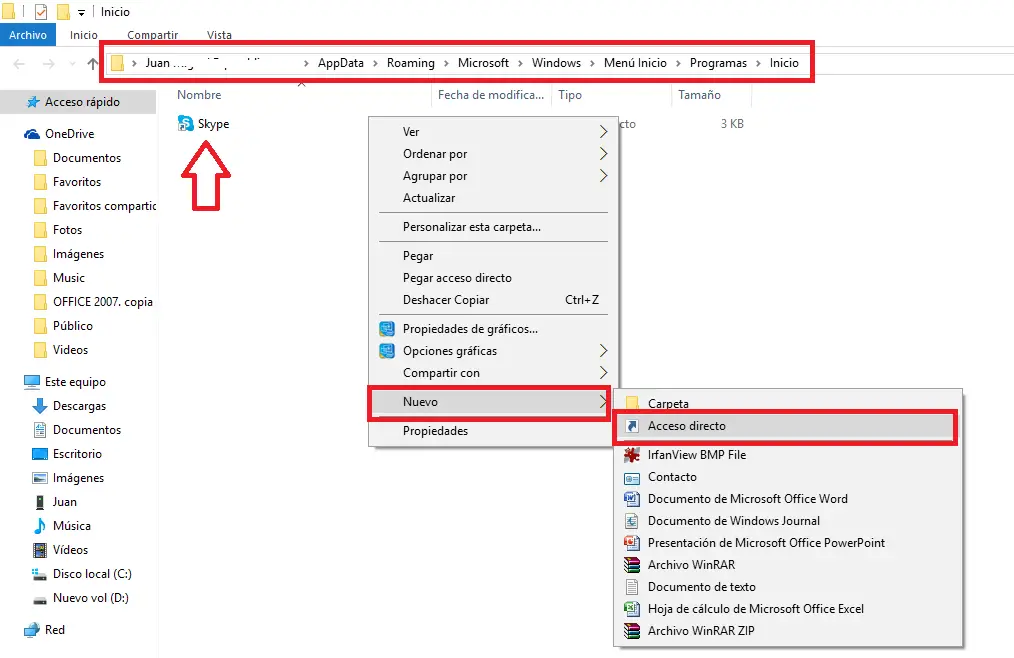Viewport: 1014px width, 658px height.
Task: Switch to the Vista ribbon tab
Action: 219,35
